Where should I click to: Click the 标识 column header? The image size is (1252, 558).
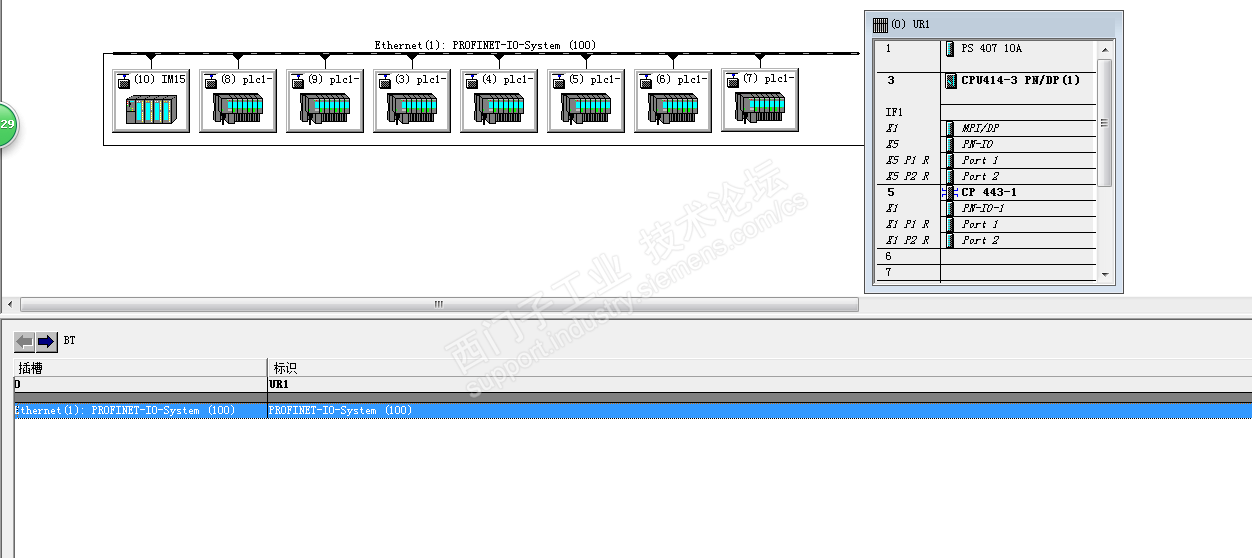(759, 368)
